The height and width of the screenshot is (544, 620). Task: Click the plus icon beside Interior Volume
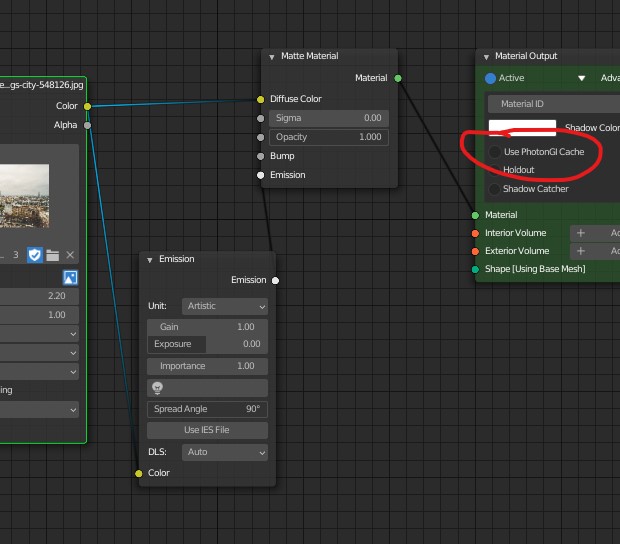(581, 233)
